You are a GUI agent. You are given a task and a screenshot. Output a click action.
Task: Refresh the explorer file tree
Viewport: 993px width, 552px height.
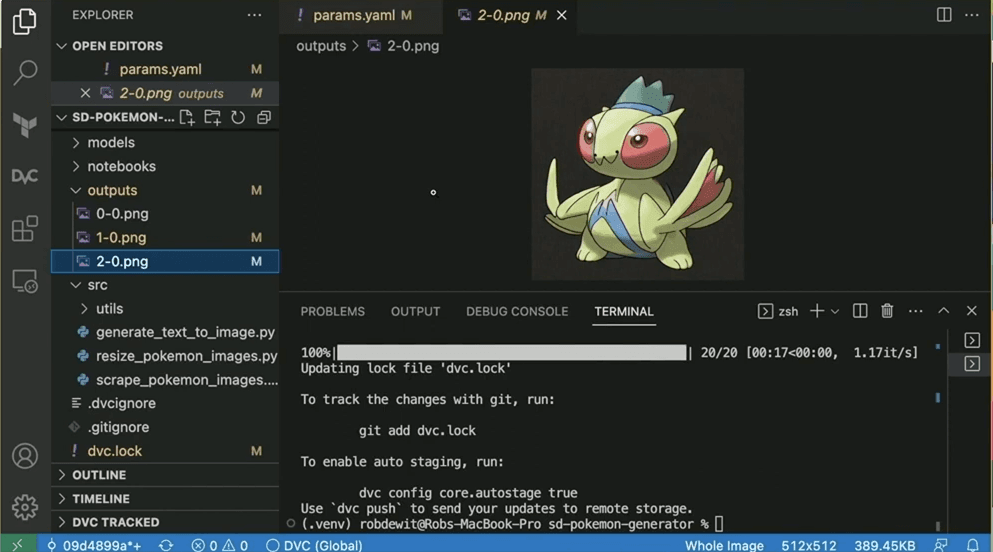[x=238, y=118]
